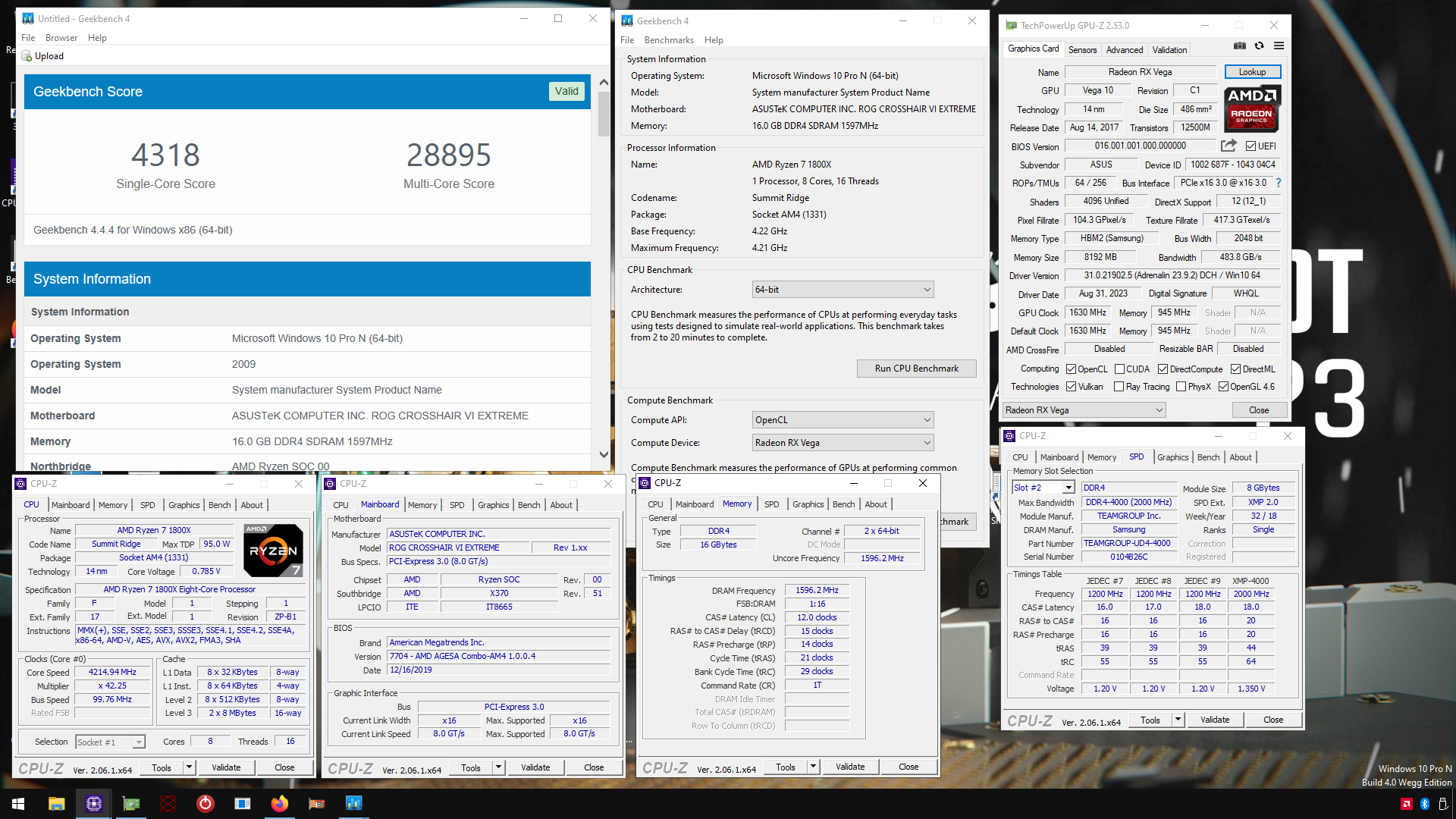The width and height of the screenshot is (1456, 819).
Task: Click the Geekbench results vertical scrollbar thumb
Action: tap(604, 114)
